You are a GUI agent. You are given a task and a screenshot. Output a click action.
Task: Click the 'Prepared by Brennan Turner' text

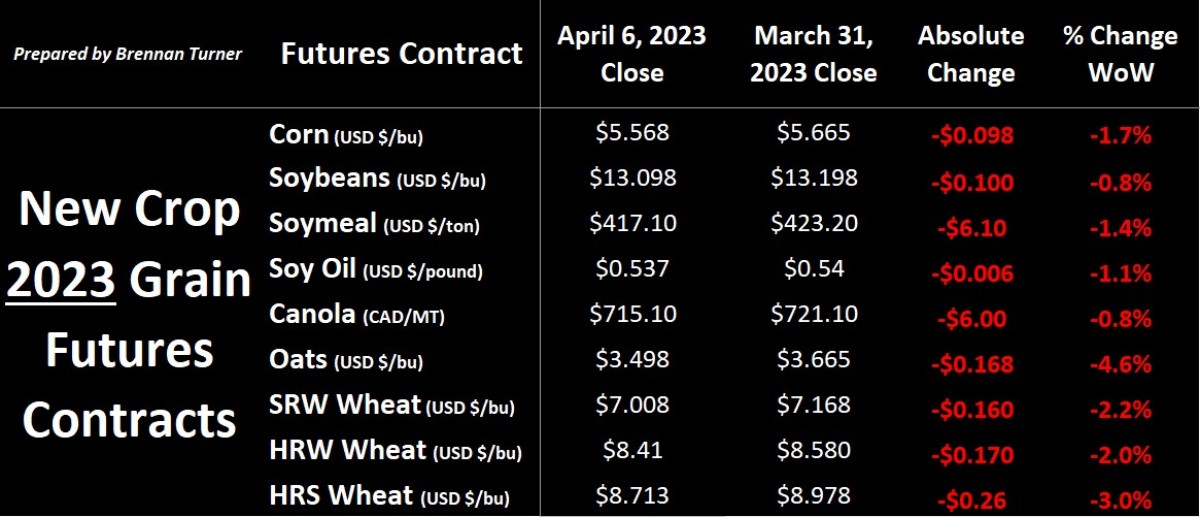pyautogui.click(x=127, y=54)
